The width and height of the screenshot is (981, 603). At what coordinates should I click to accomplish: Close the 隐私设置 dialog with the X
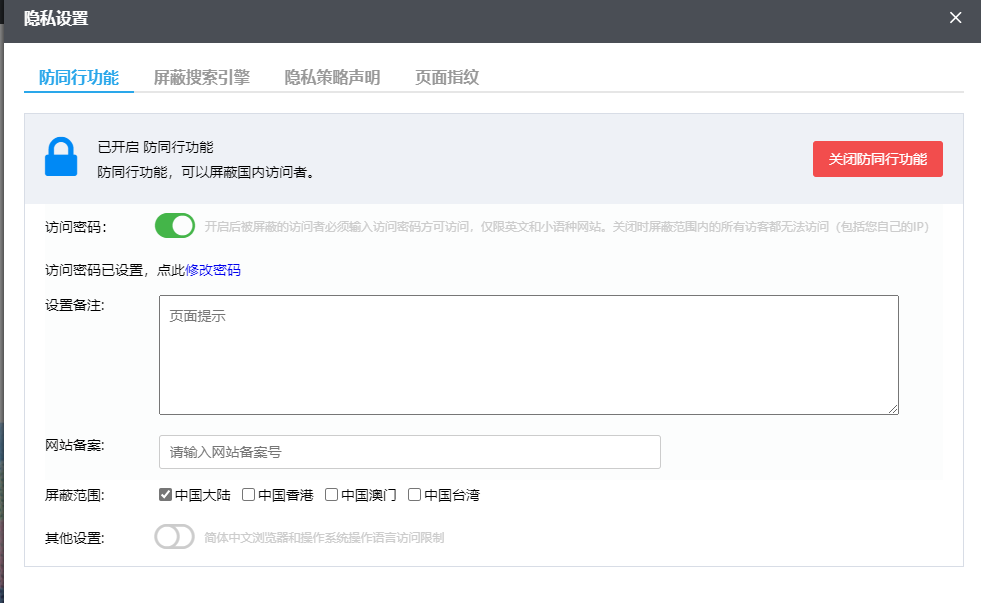pyautogui.click(x=955, y=18)
